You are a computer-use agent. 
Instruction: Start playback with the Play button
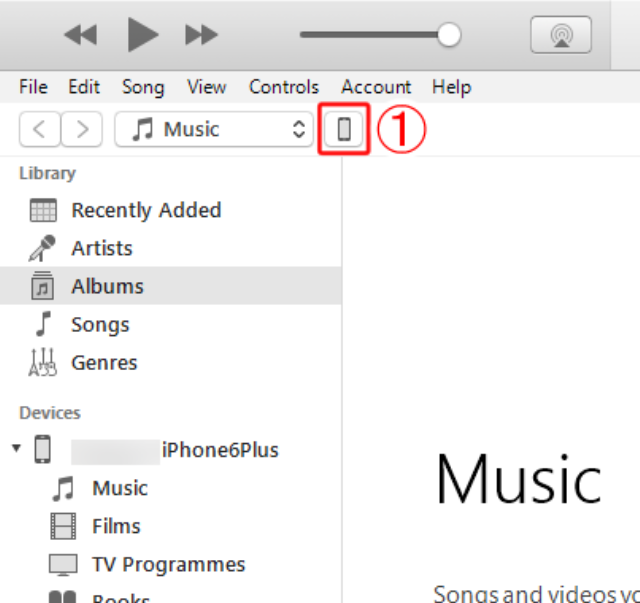click(x=143, y=35)
